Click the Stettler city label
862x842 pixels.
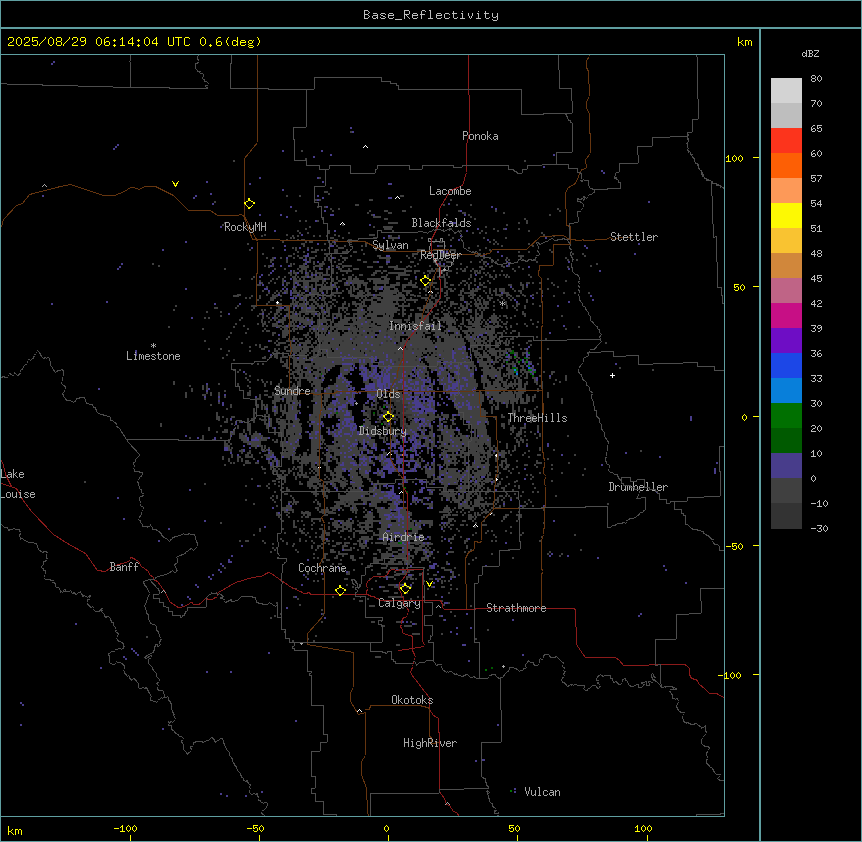point(634,237)
